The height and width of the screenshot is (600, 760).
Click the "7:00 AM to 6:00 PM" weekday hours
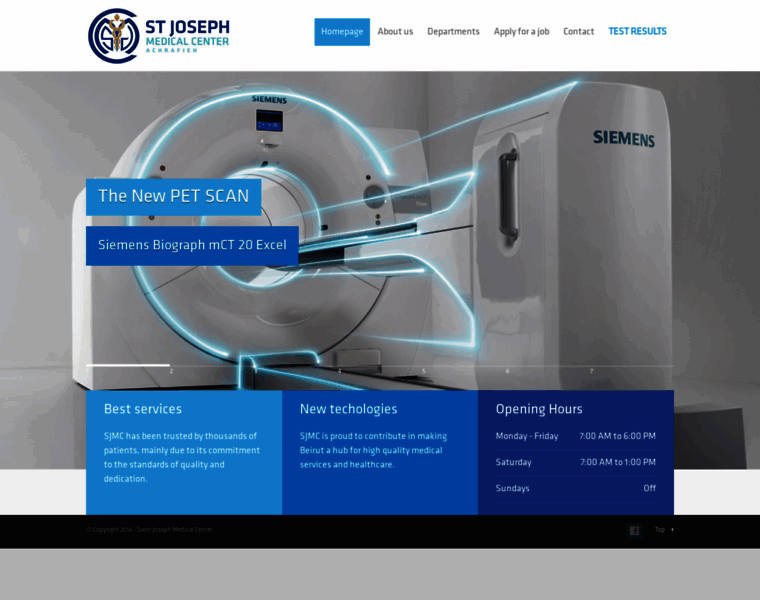[618, 436]
